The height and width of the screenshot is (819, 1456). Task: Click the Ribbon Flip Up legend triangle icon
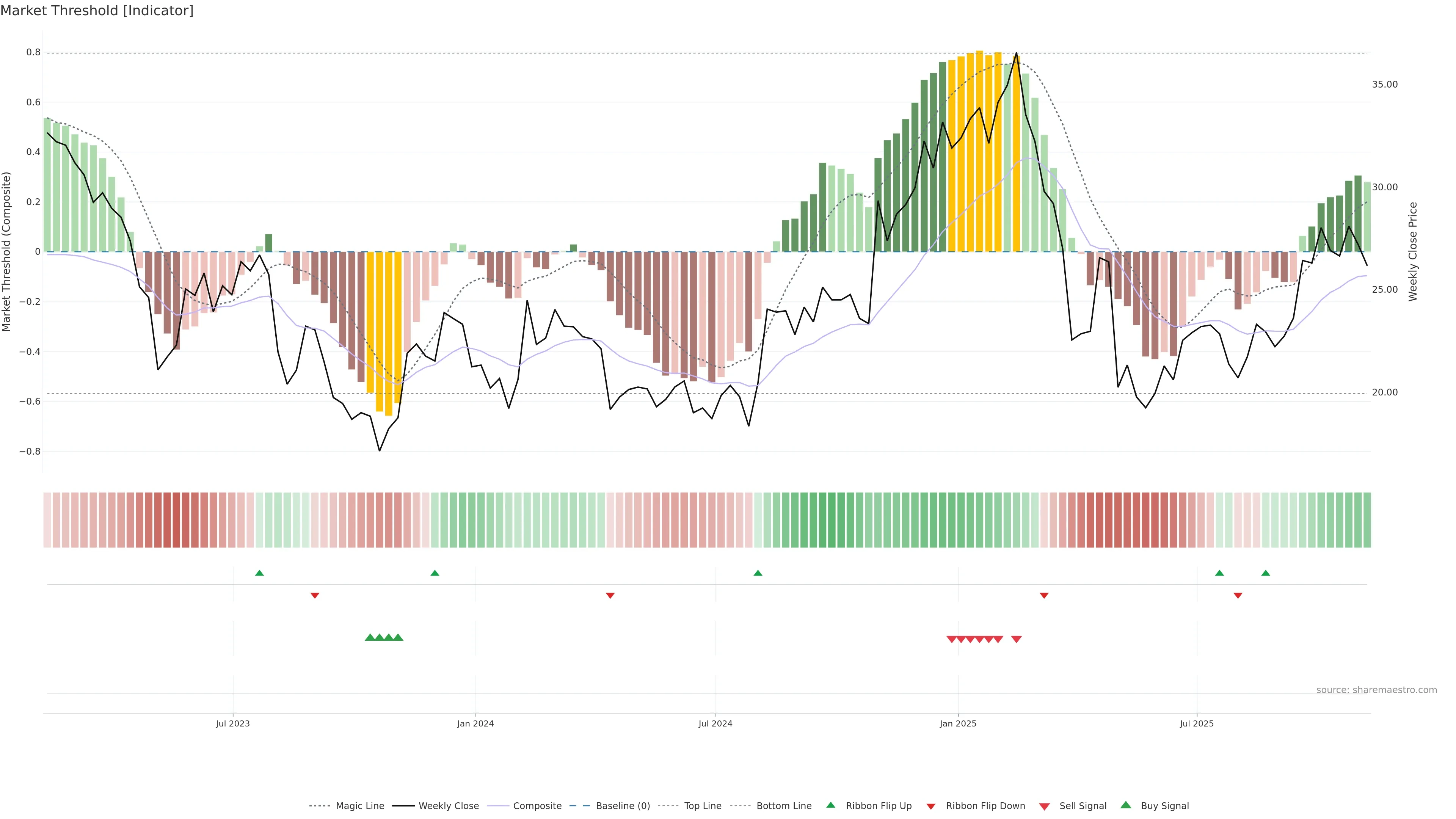pyautogui.click(x=830, y=805)
